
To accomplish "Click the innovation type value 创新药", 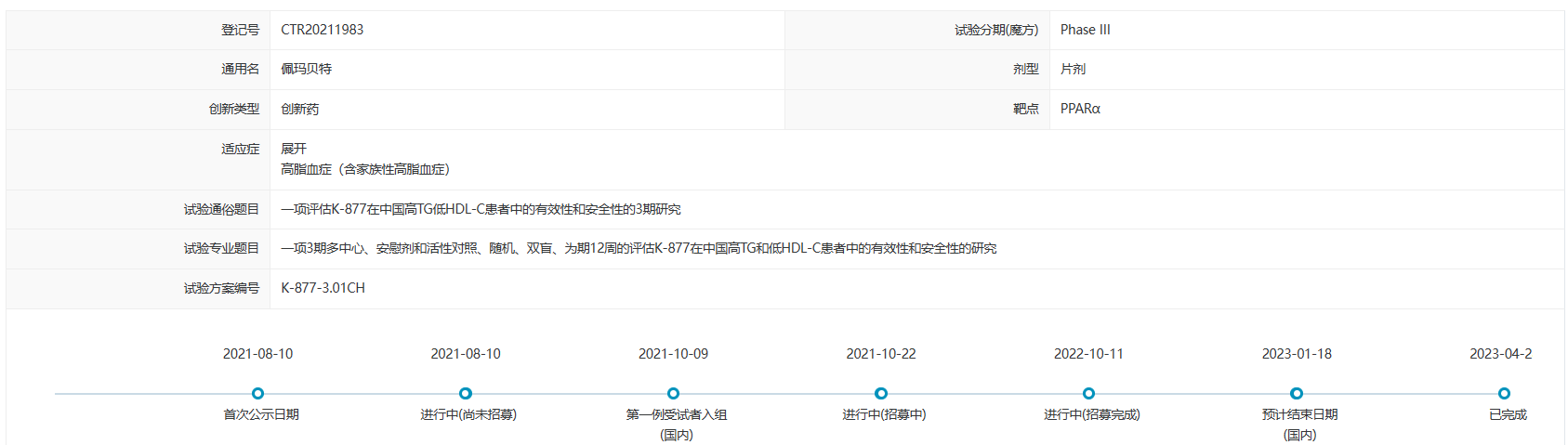I will coord(300,109).
